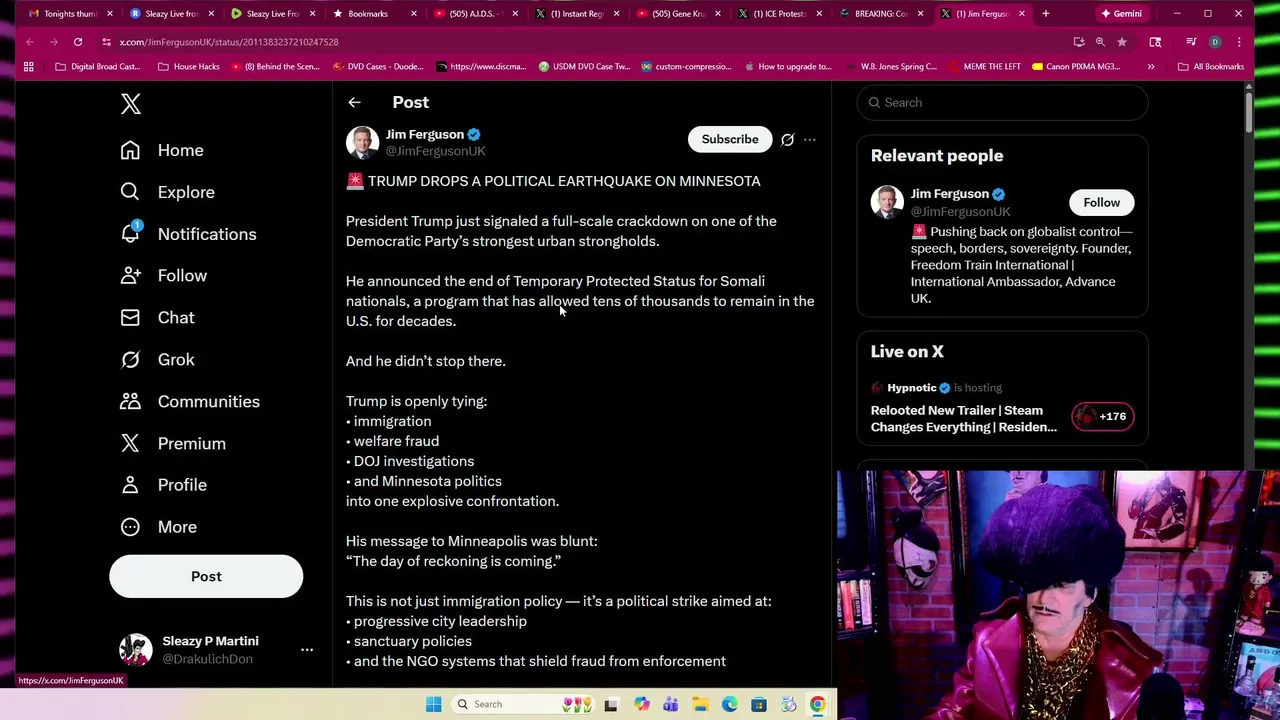Click the X search field
Viewport: 1280px width, 720px height.
(1002, 102)
